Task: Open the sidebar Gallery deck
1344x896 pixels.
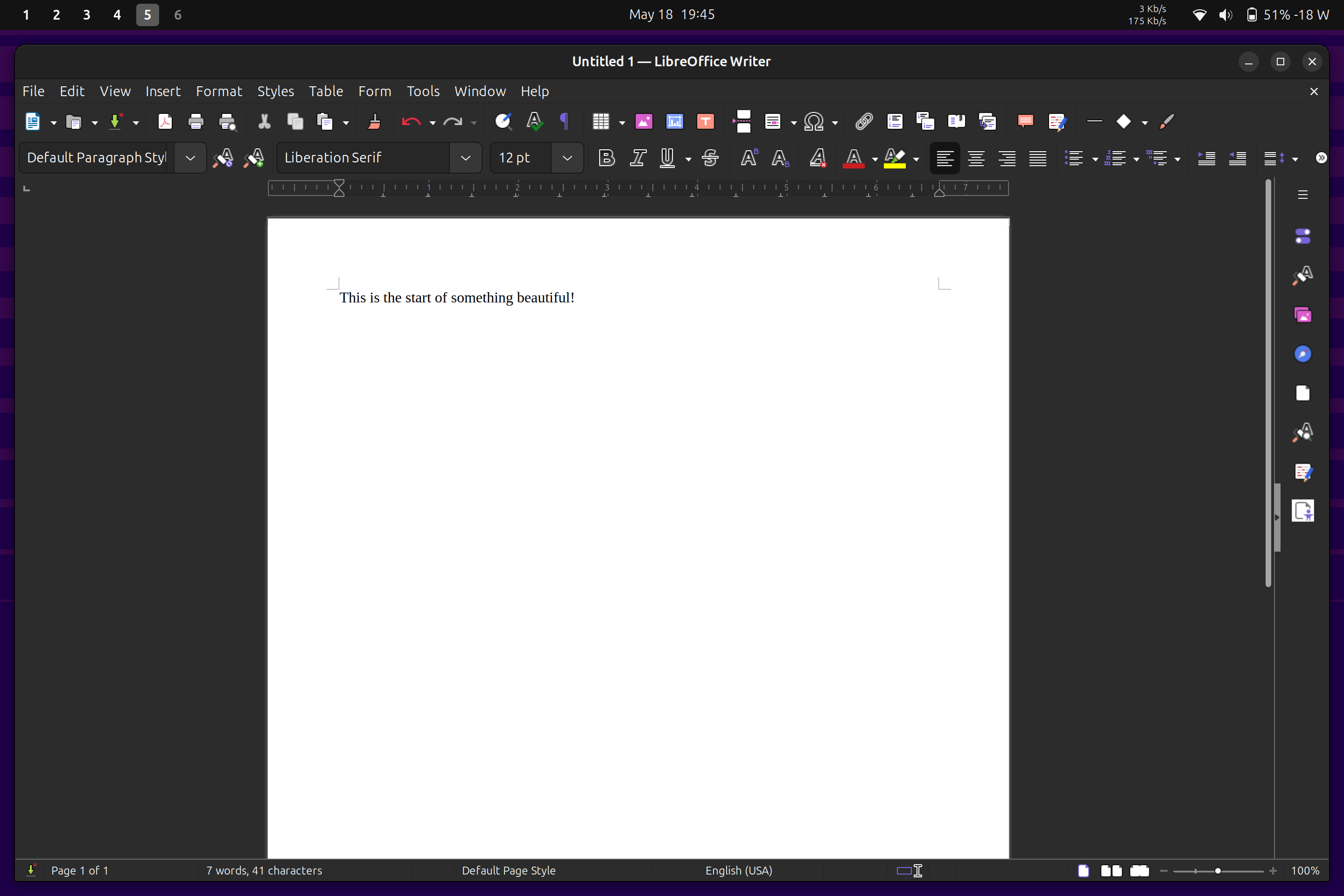Action: coord(1302,315)
